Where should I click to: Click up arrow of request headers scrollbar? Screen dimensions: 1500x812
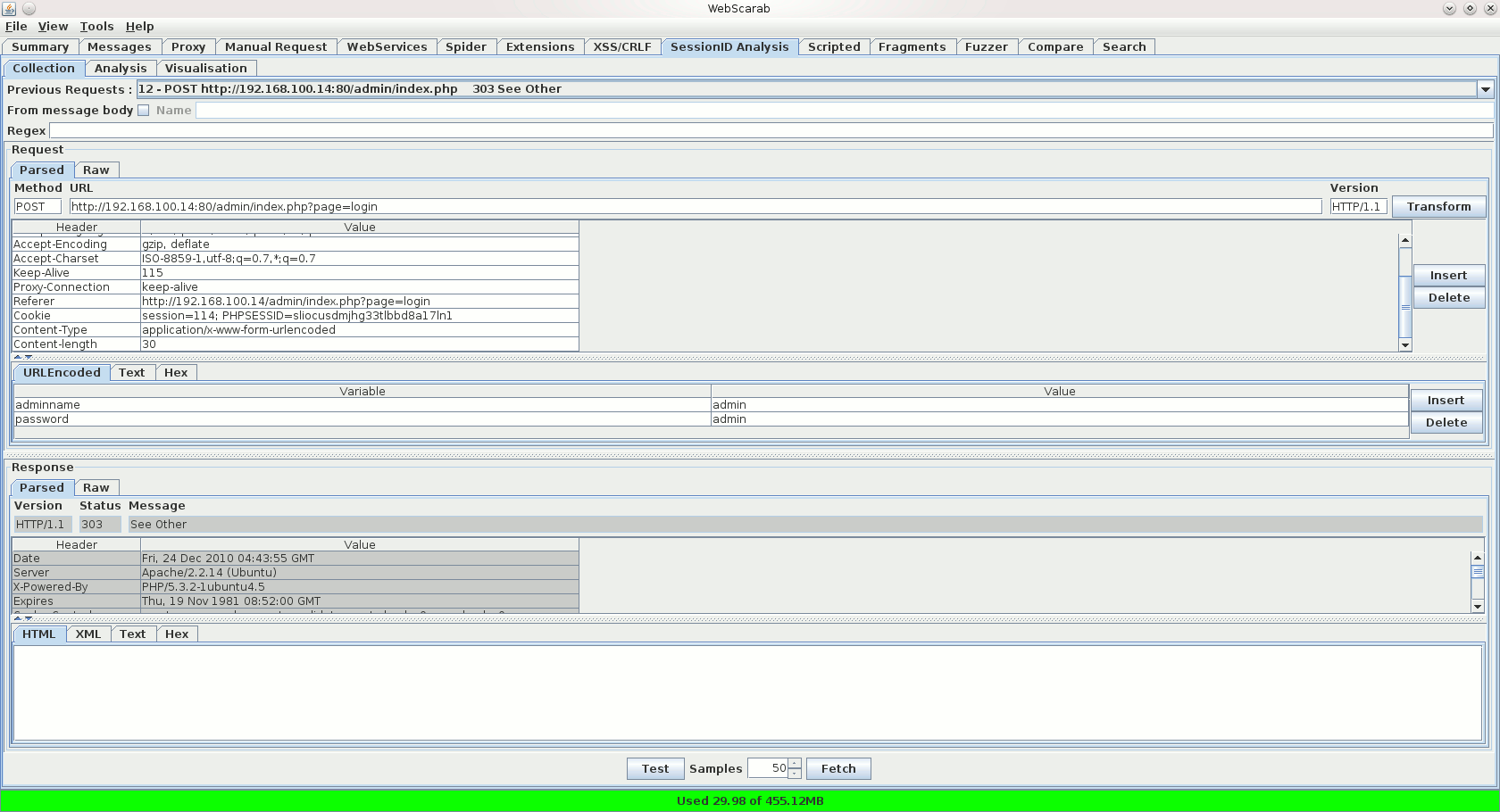tap(1404, 241)
